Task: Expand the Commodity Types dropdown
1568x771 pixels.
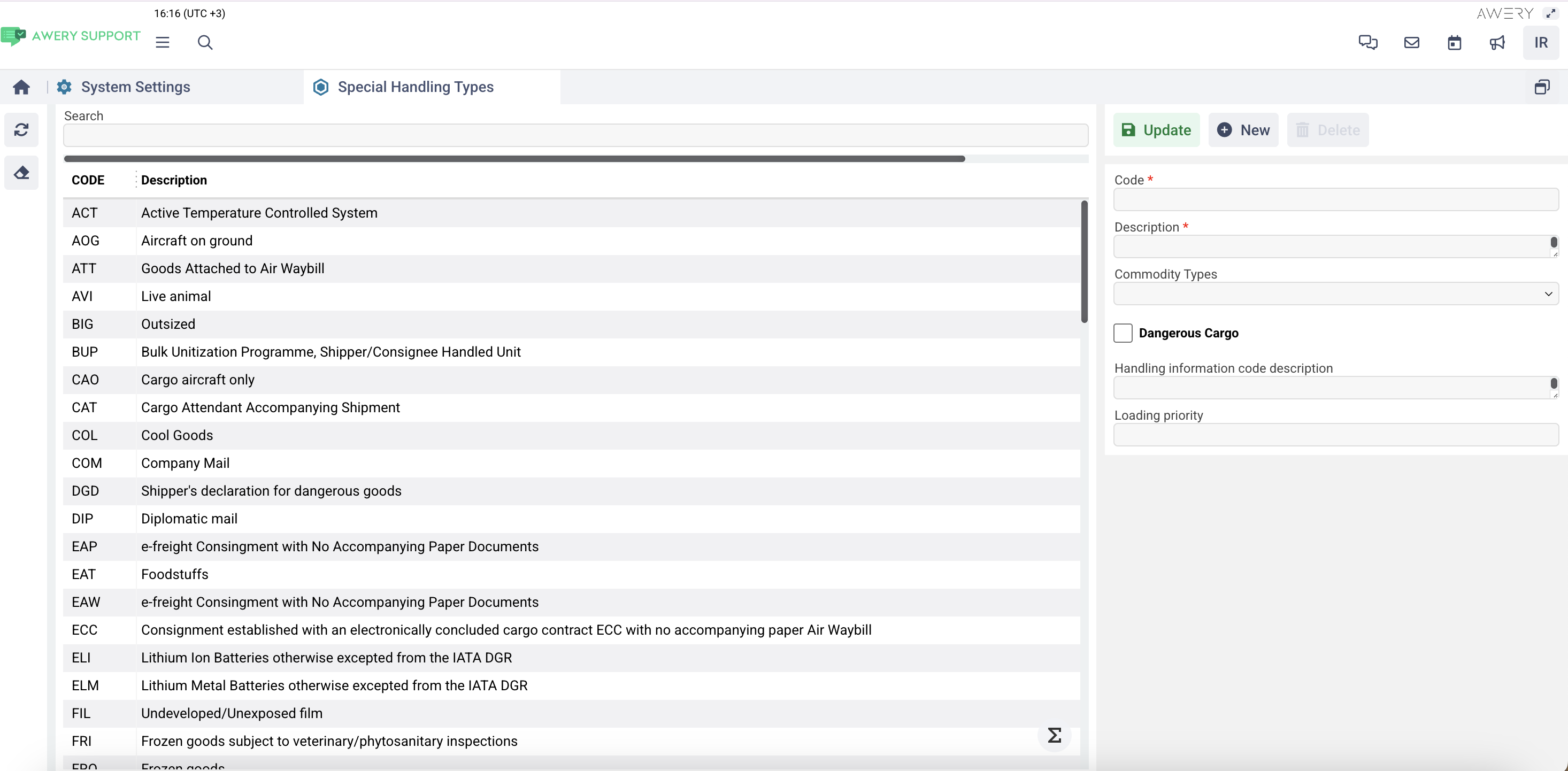Action: click(x=1335, y=294)
